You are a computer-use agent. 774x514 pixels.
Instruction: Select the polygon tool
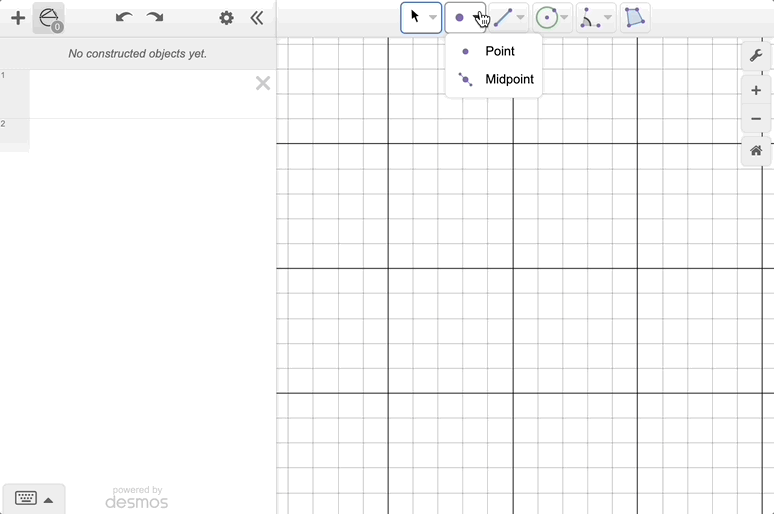(x=634, y=18)
